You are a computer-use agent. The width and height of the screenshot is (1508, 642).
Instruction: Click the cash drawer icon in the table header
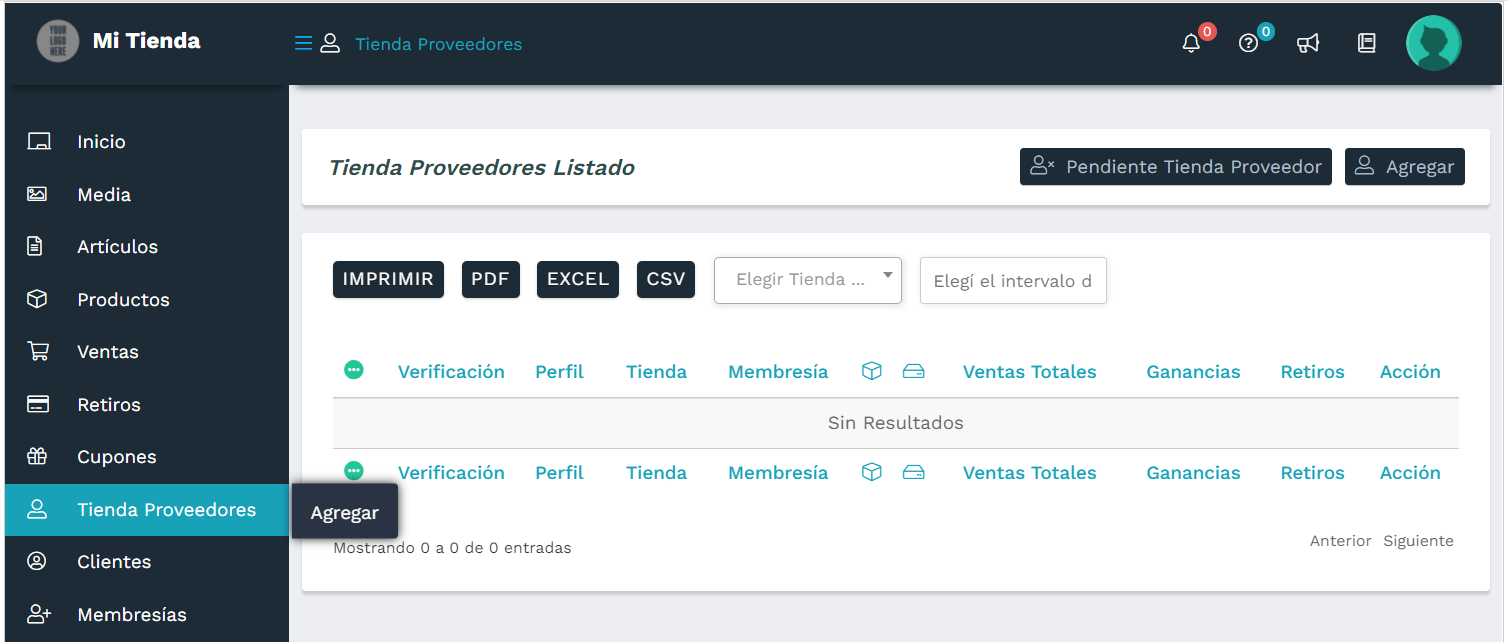click(914, 370)
